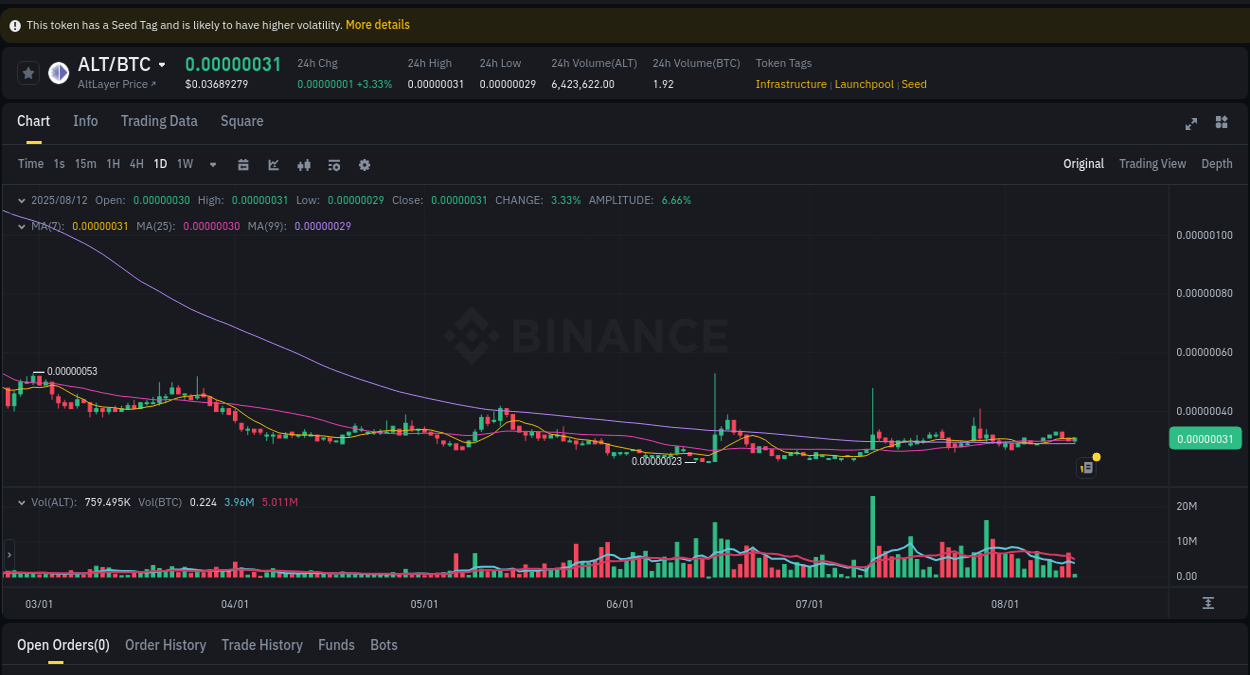Collapse the Vol(ALT) volume legend row
The height and width of the screenshot is (675, 1250).
[x=20, y=502]
